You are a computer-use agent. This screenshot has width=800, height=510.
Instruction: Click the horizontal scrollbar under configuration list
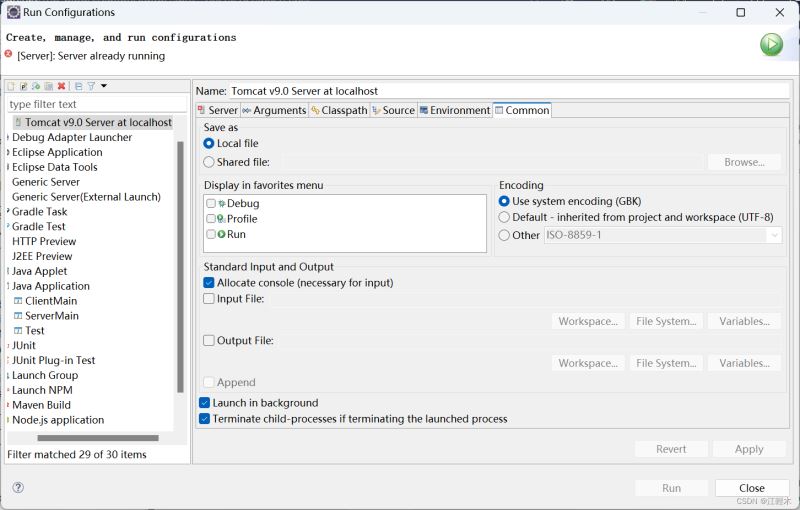point(98,438)
